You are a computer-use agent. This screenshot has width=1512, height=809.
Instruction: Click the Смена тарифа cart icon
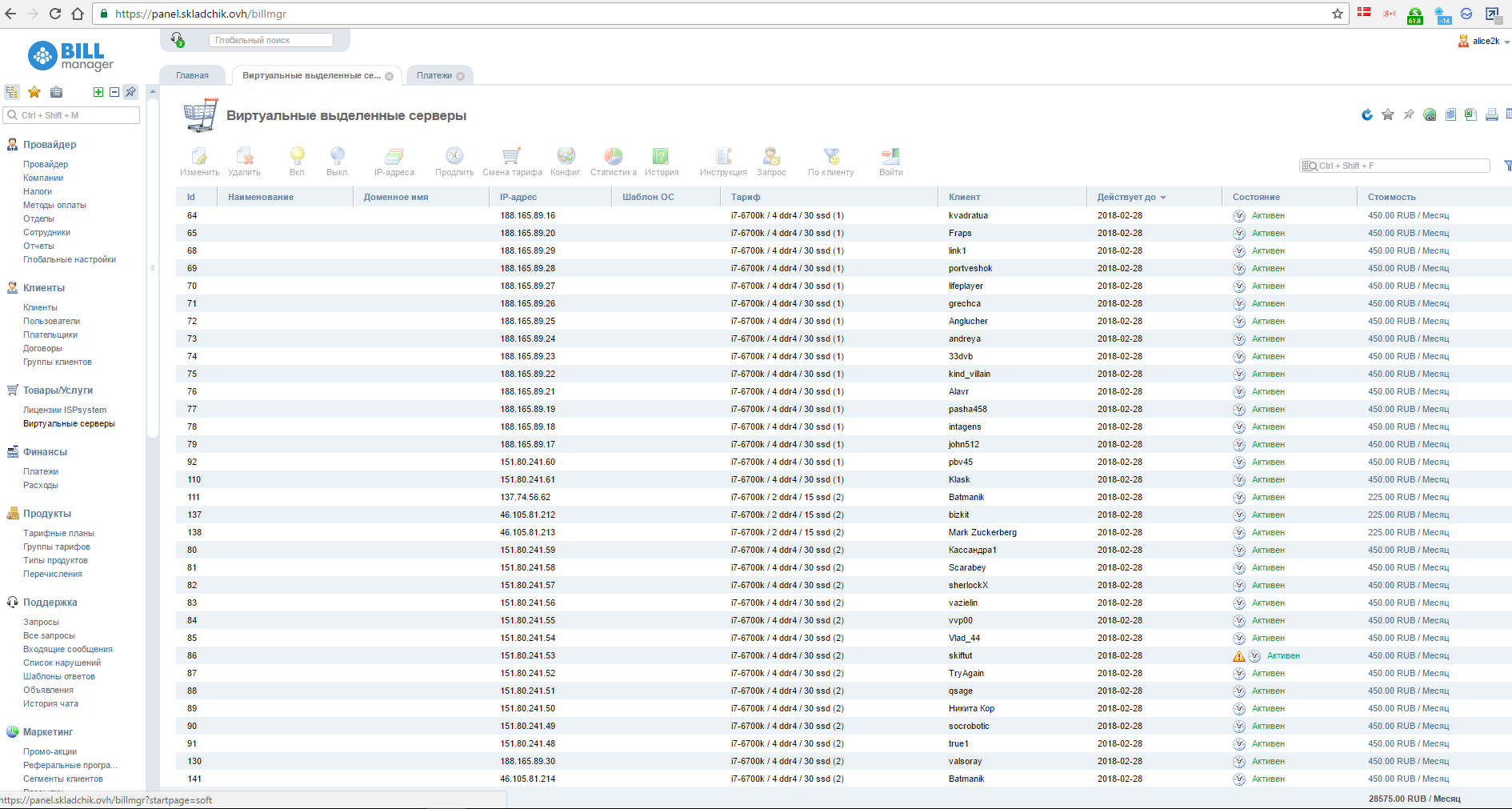511,157
